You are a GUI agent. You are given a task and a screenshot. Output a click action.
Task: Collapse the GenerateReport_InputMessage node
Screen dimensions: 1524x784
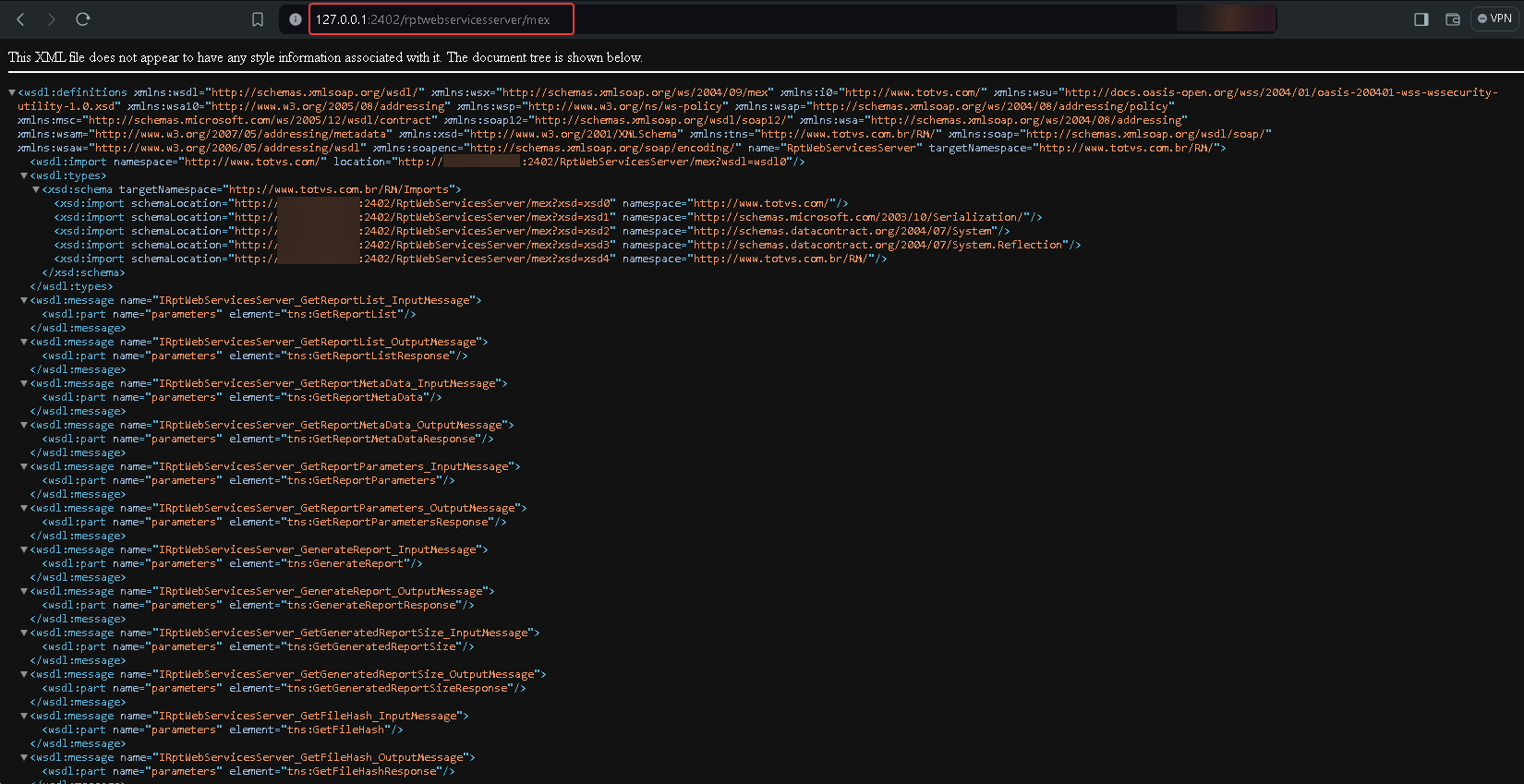point(24,549)
